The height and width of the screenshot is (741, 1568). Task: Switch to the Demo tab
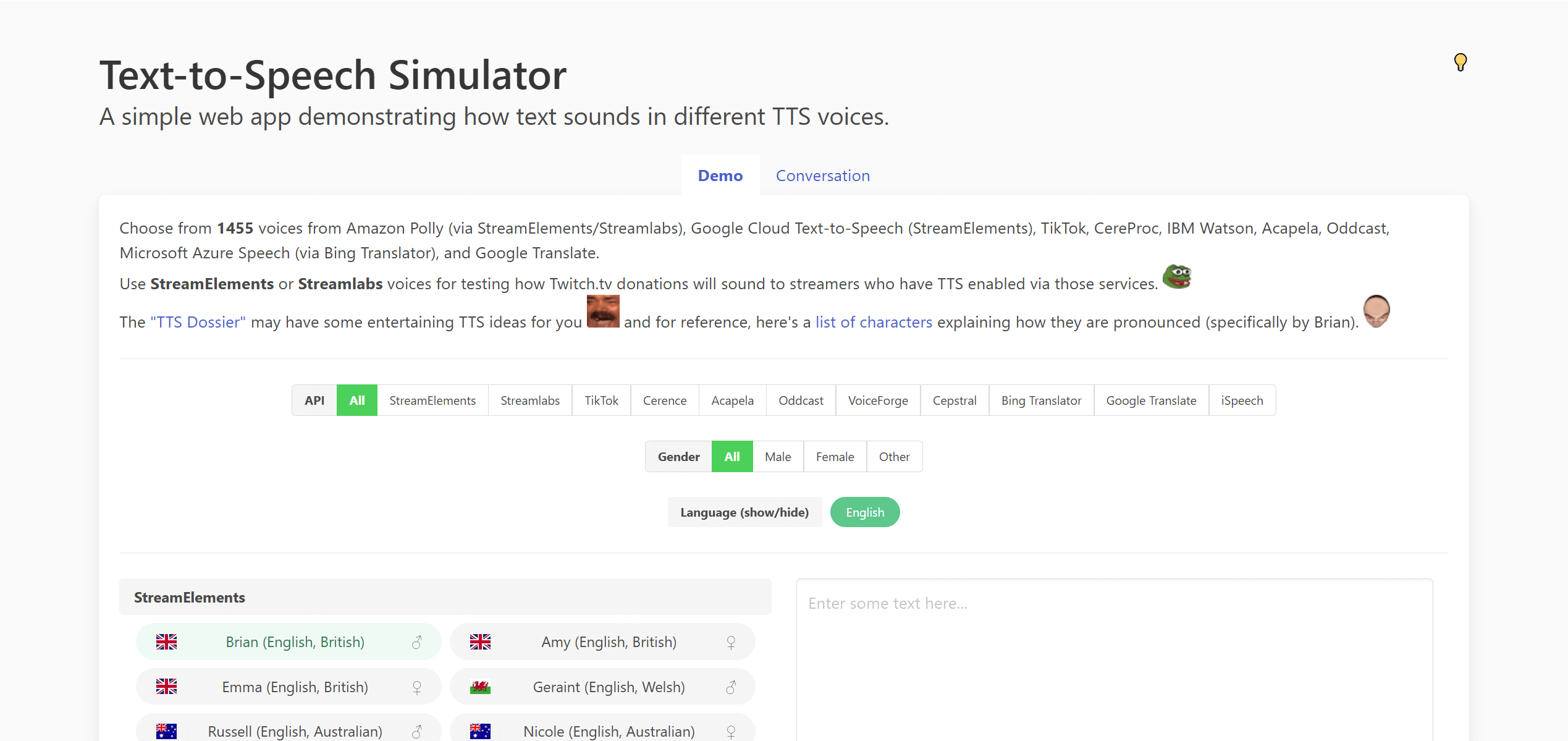(x=720, y=176)
